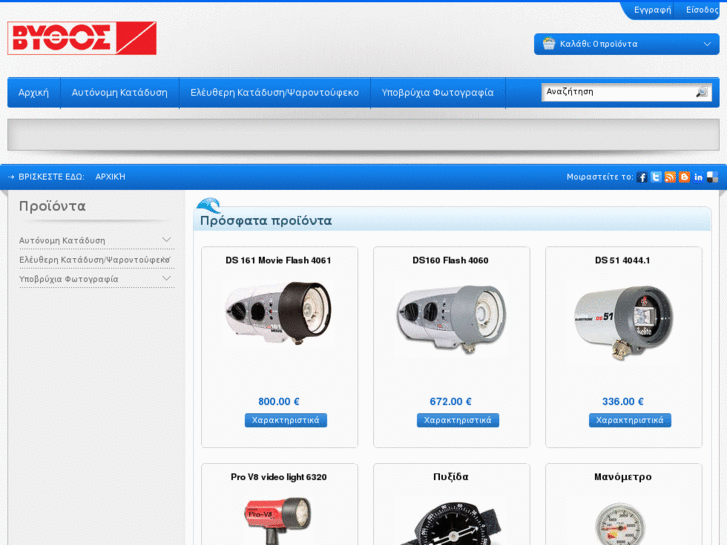
Task: Share on Delicious icon
Action: pos(713,177)
